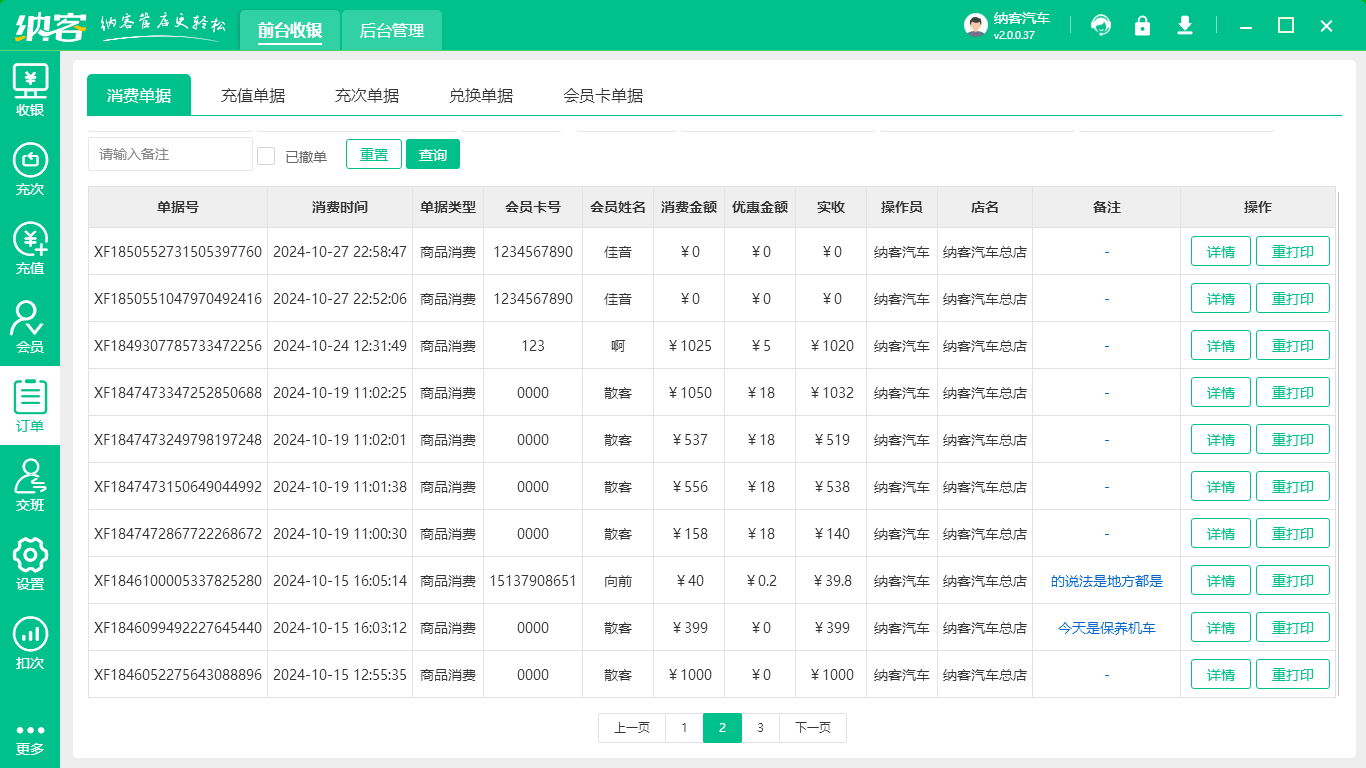Select the 扣次 sidebar icon
Image resolution: width=1366 pixels, height=768 pixels.
(x=30, y=643)
